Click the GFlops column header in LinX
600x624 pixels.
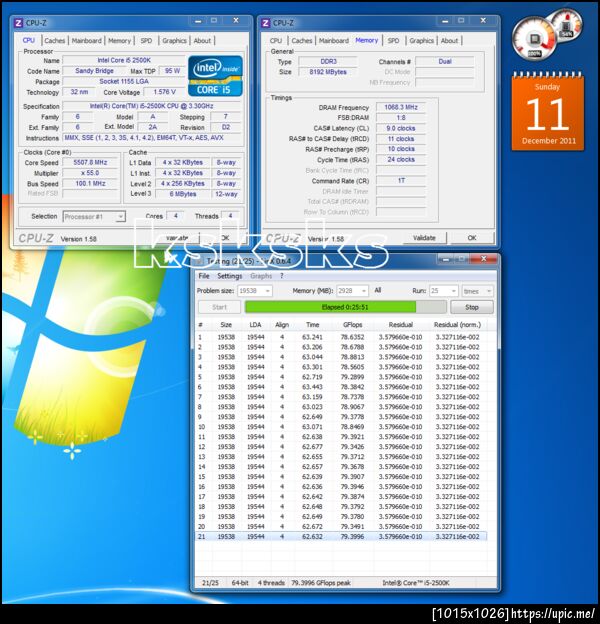click(353, 325)
